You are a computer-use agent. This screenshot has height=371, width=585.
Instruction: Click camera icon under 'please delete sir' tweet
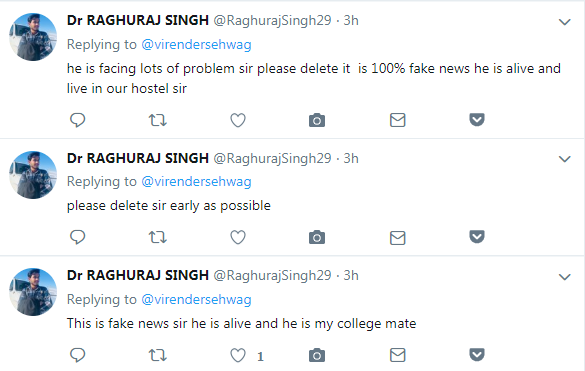click(x=317, y=237)
